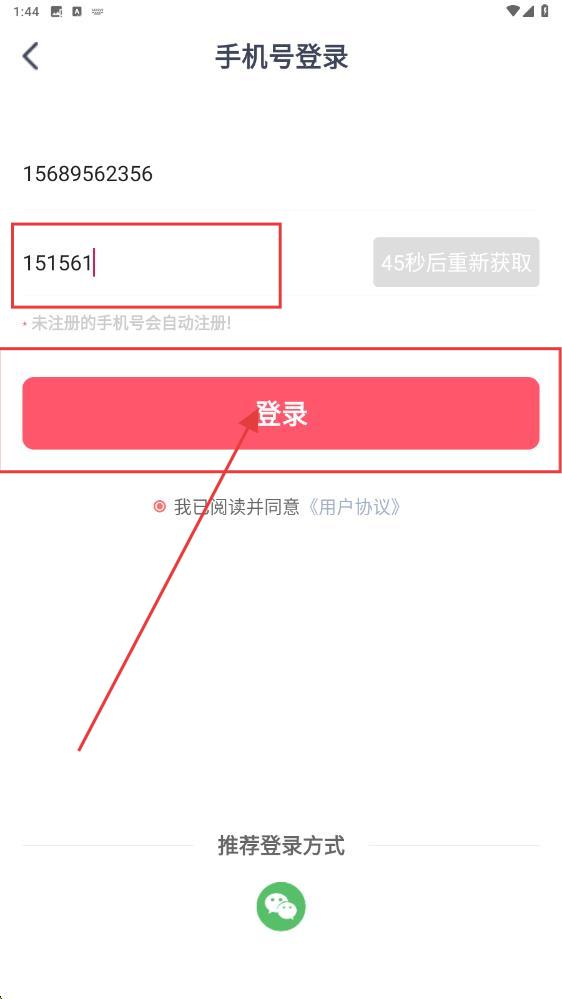Focus the verification code field containing 151561
Image resolution: width=562 pixels, height=999 pixels.
point(191,262)
